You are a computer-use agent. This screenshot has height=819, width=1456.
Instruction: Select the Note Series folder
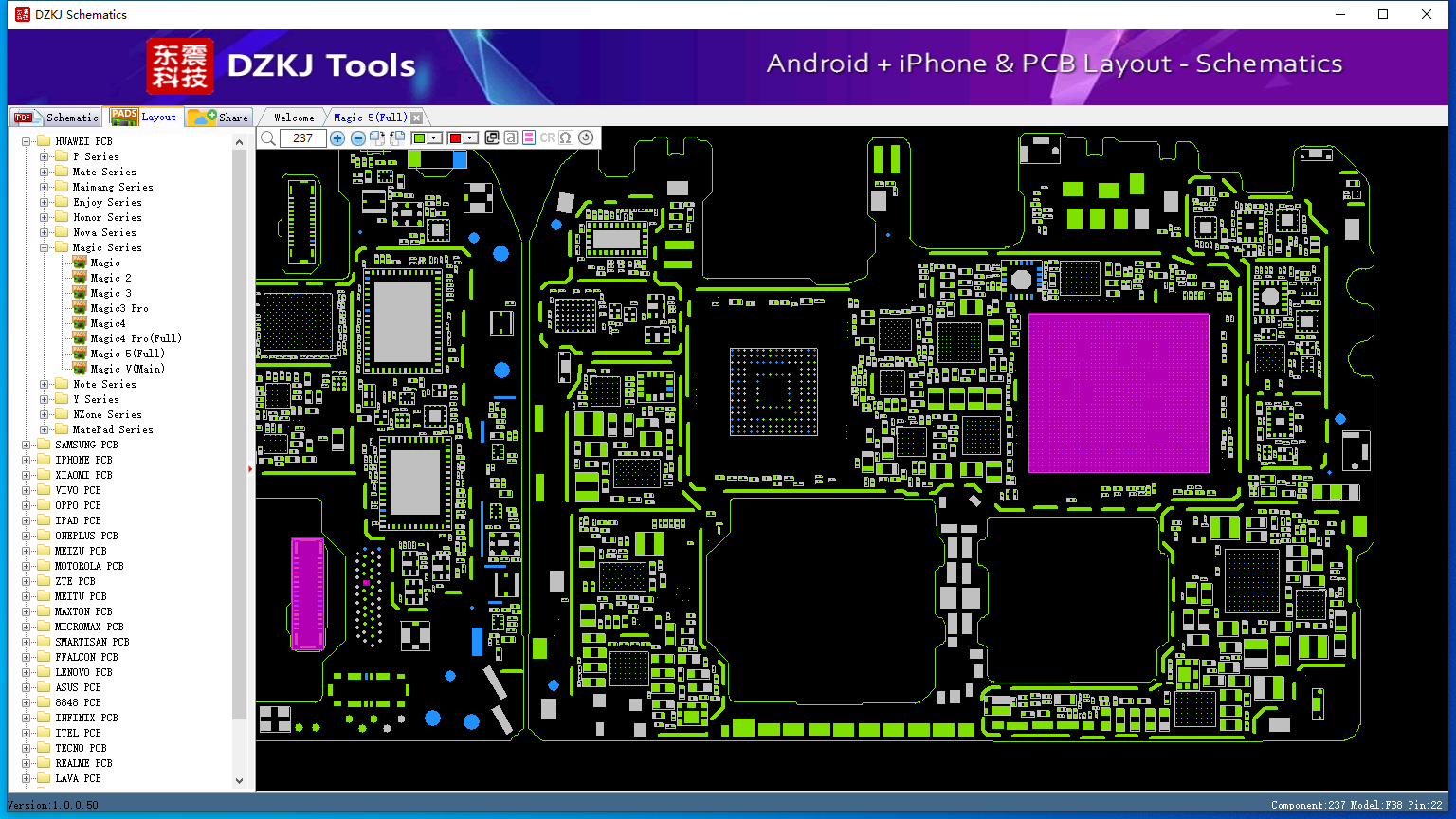[x=104, y=384]
